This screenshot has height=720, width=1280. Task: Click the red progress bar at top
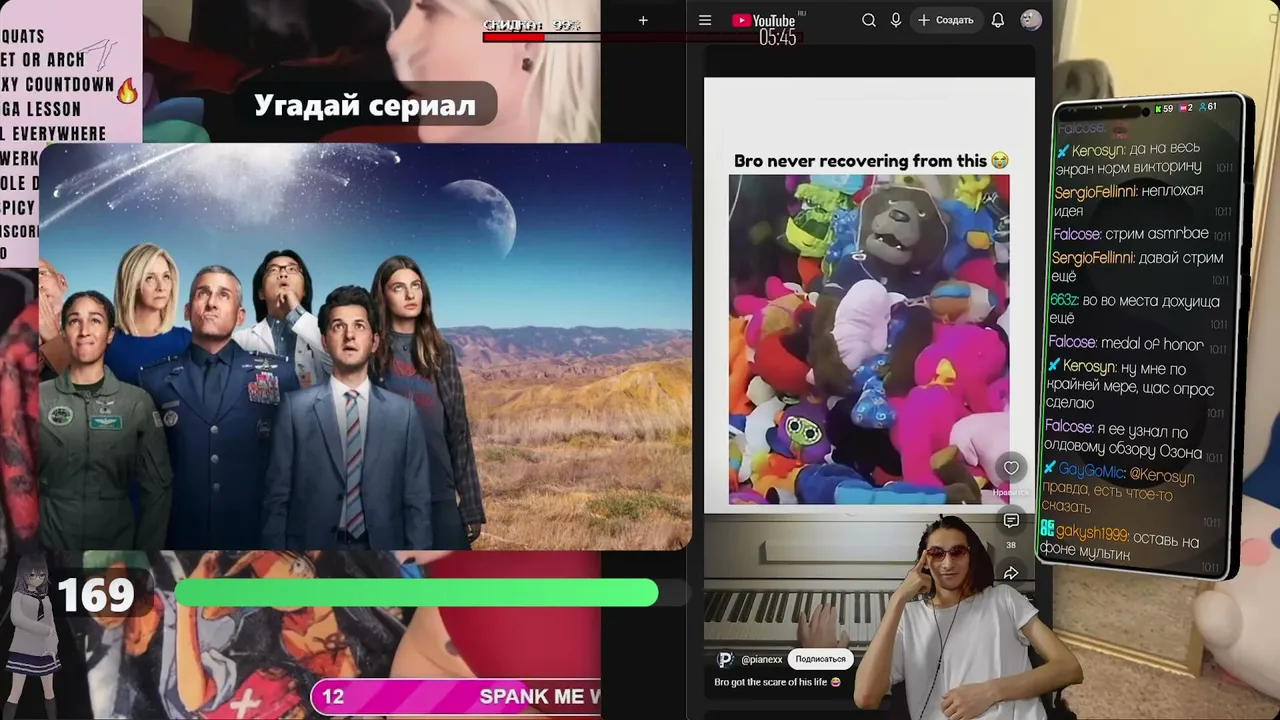coord(641,37)
